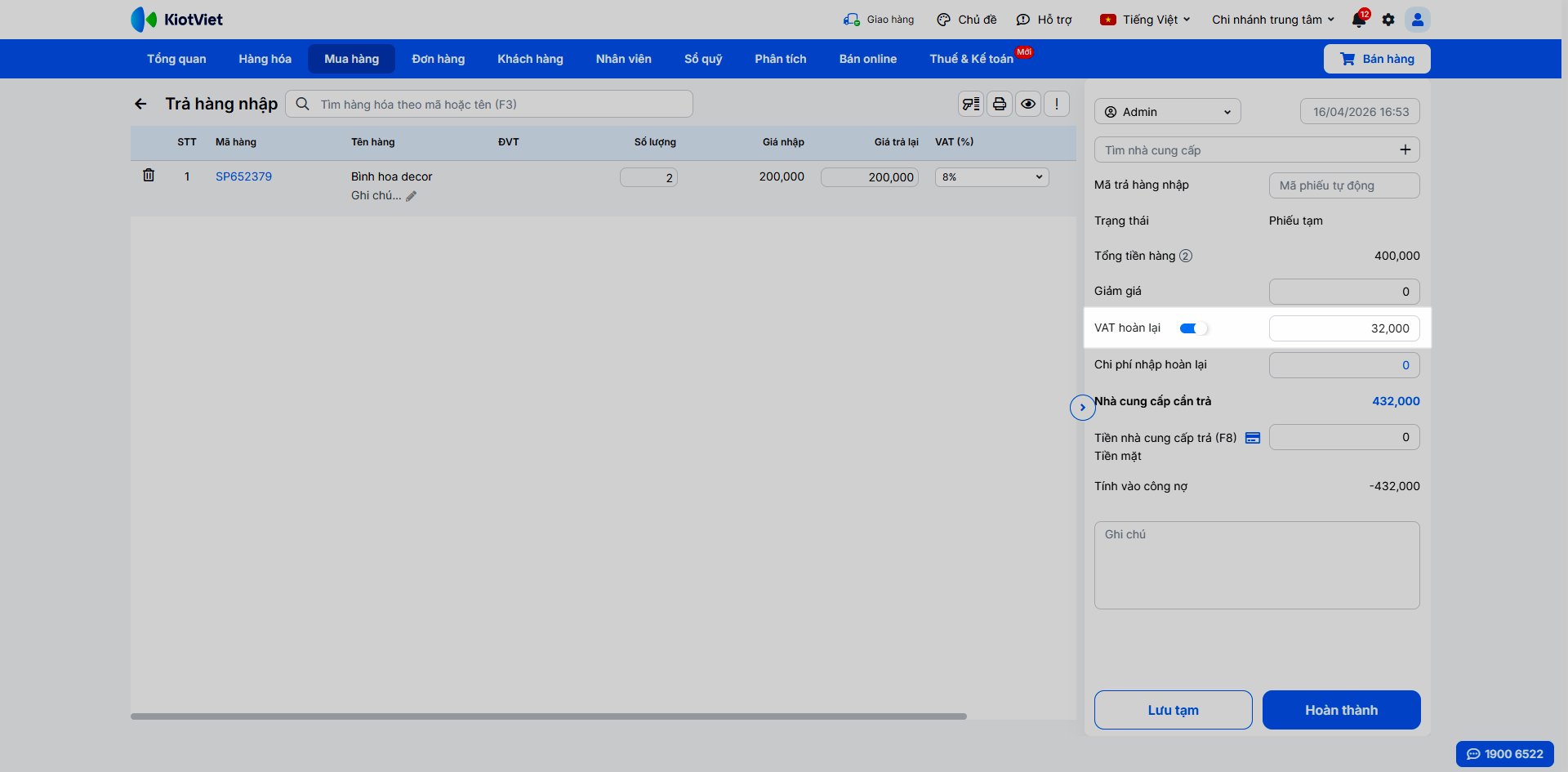Toggle the VAT hoàn lại switch
Screen dimensions: 1568x772
point(1193,328)
